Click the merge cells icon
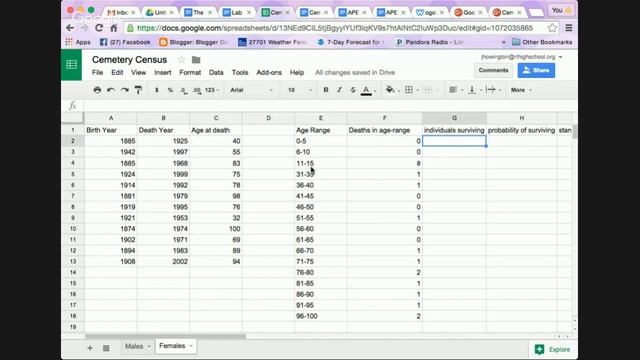 427,90
